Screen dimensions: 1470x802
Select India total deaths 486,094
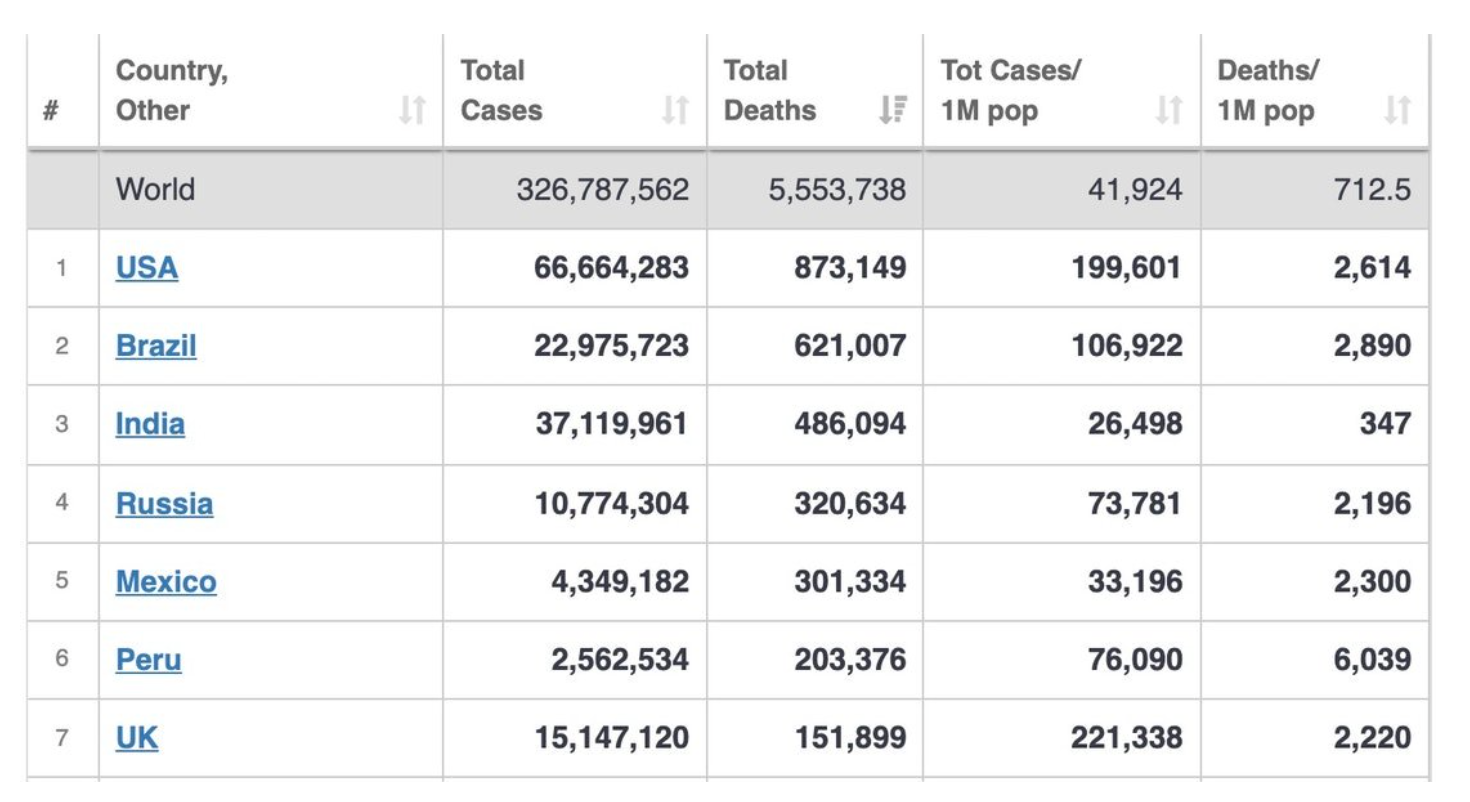[x=851, y=423]
